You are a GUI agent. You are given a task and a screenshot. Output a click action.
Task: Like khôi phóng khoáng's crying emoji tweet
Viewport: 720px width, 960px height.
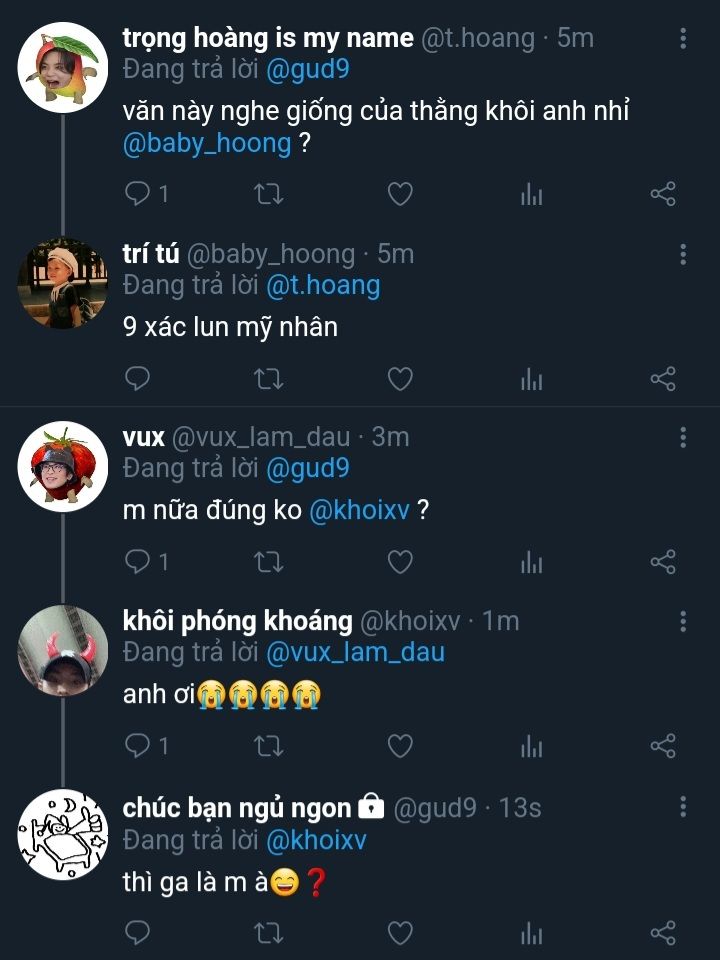coord(400,746)
